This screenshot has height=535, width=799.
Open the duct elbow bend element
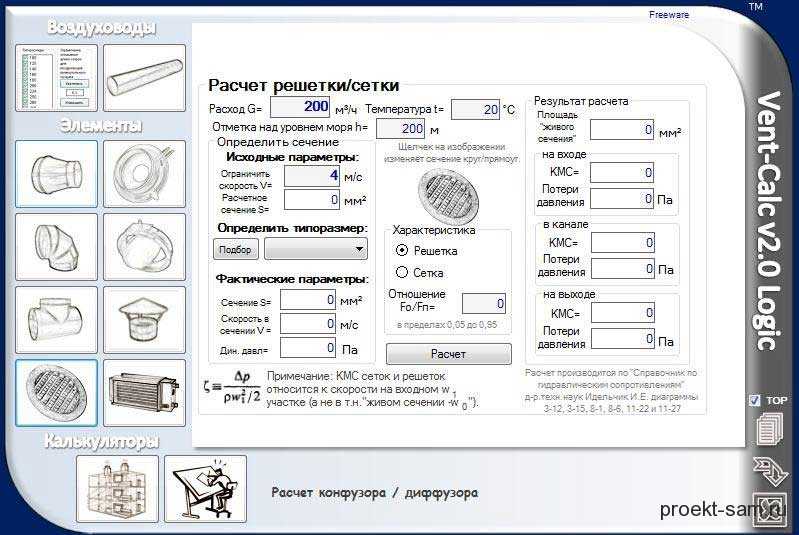click(57, 247)
